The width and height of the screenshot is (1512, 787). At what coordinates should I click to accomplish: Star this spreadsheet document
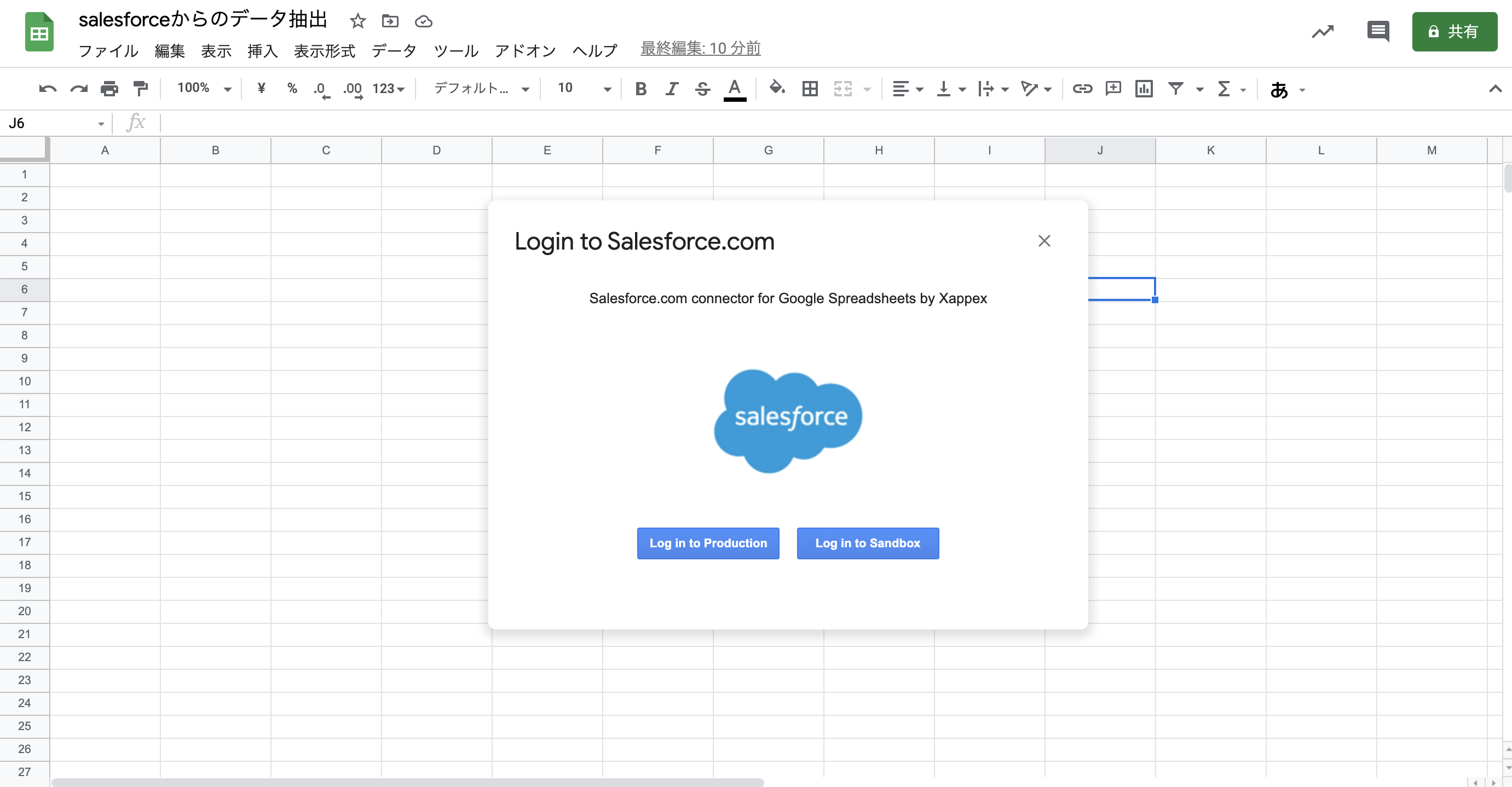pos(357,22)
